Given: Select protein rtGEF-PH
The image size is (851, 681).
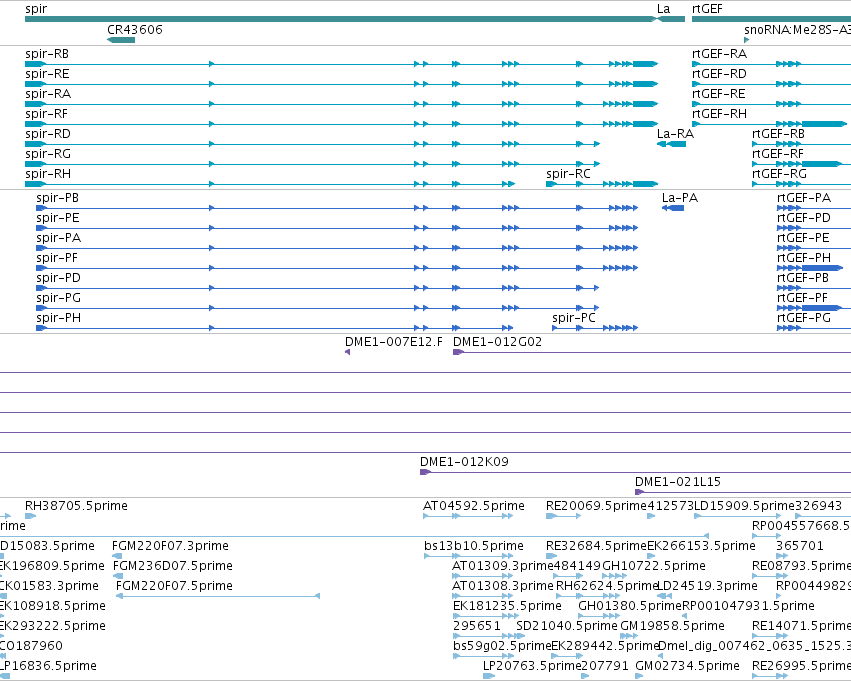Looking at the screenshot, I should click(810, 268).
